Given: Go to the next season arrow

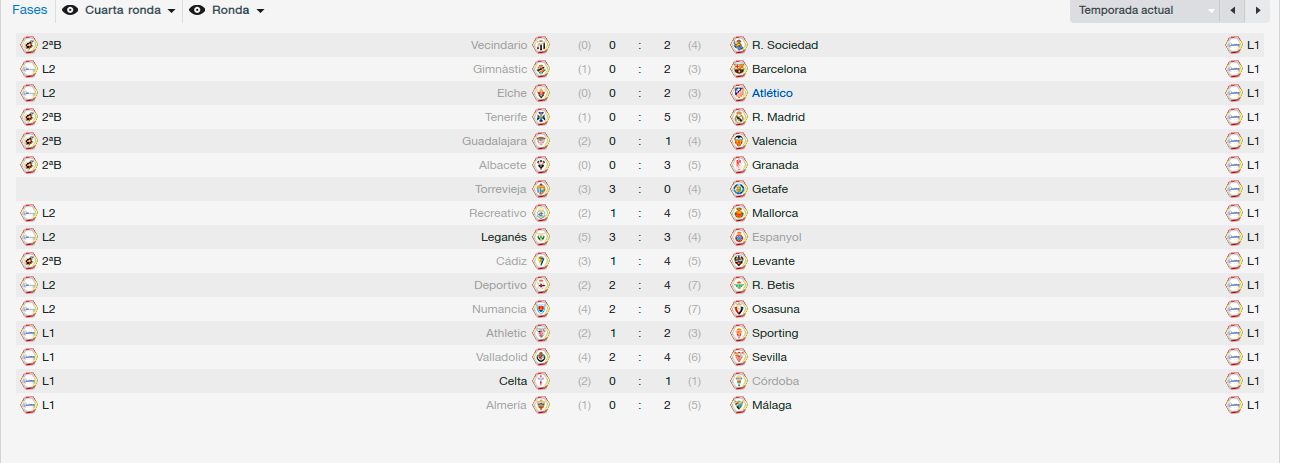Looking at the screenshot, I should pos(1257,11).
